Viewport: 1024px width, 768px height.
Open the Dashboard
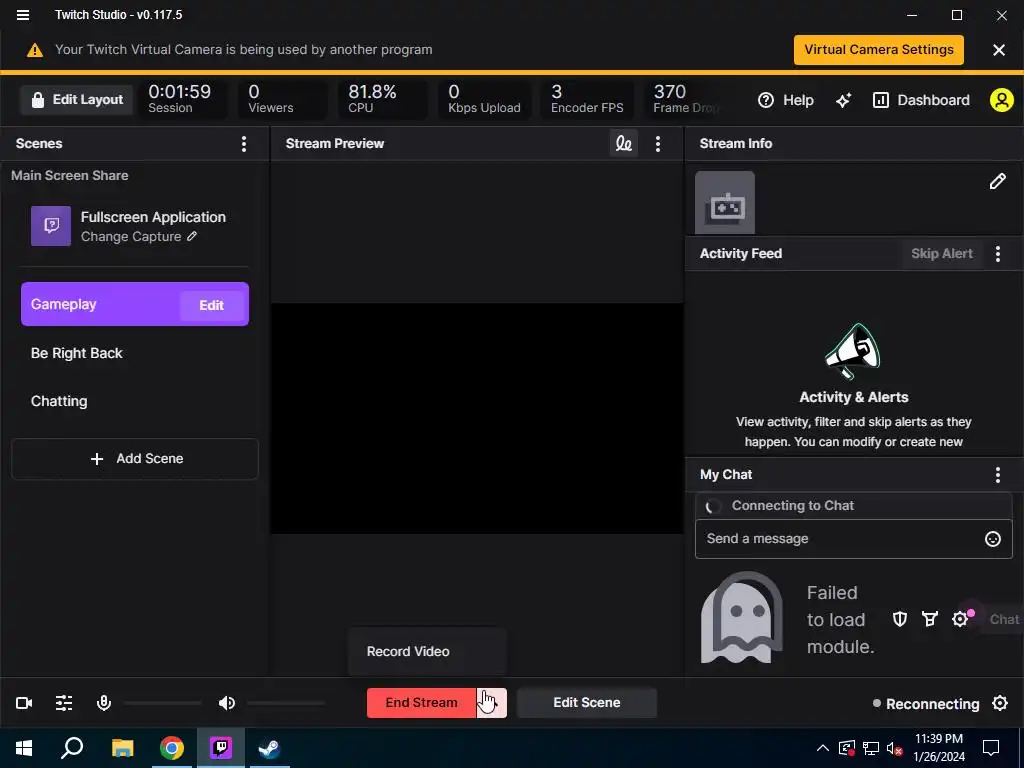click(x=921, y=100)
